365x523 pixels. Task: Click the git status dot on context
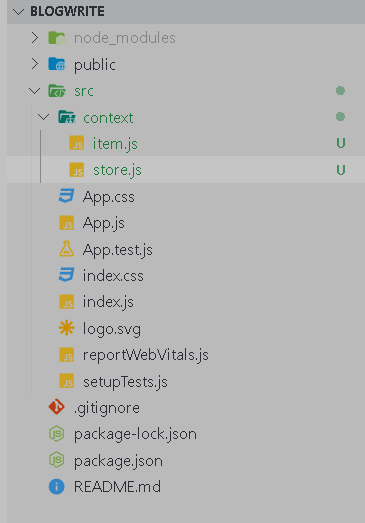pyautogui.click(x=340, y=117)
